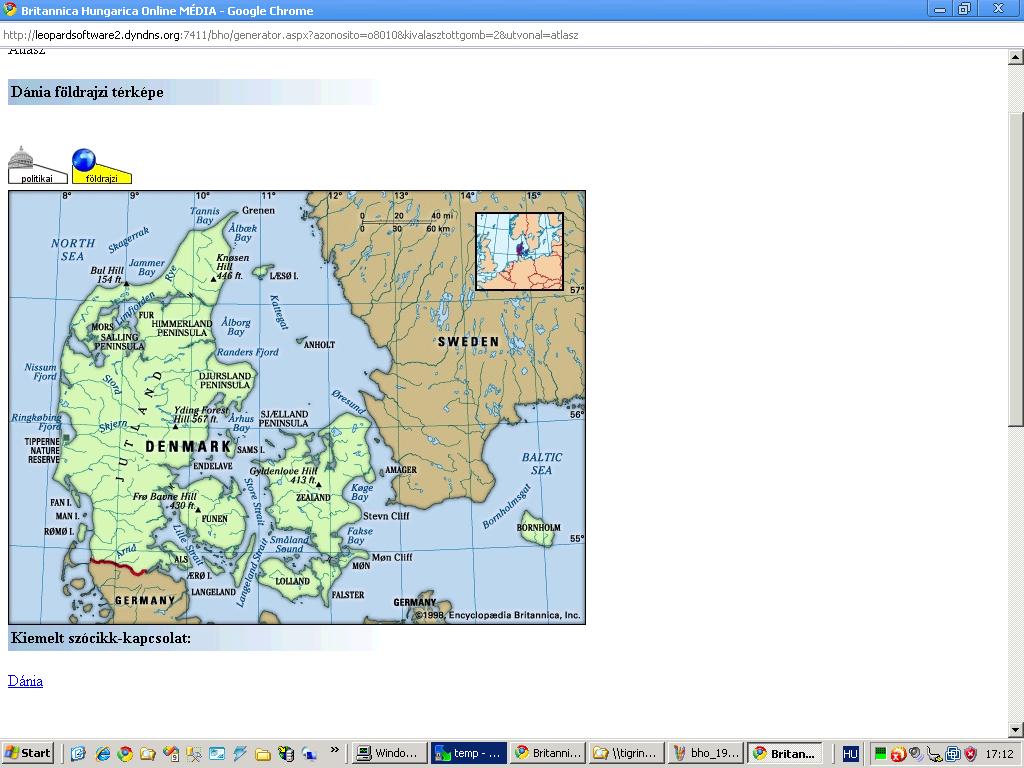Open the HU language bar indicator
The image size is (1024, 768).
coord(850,754)
